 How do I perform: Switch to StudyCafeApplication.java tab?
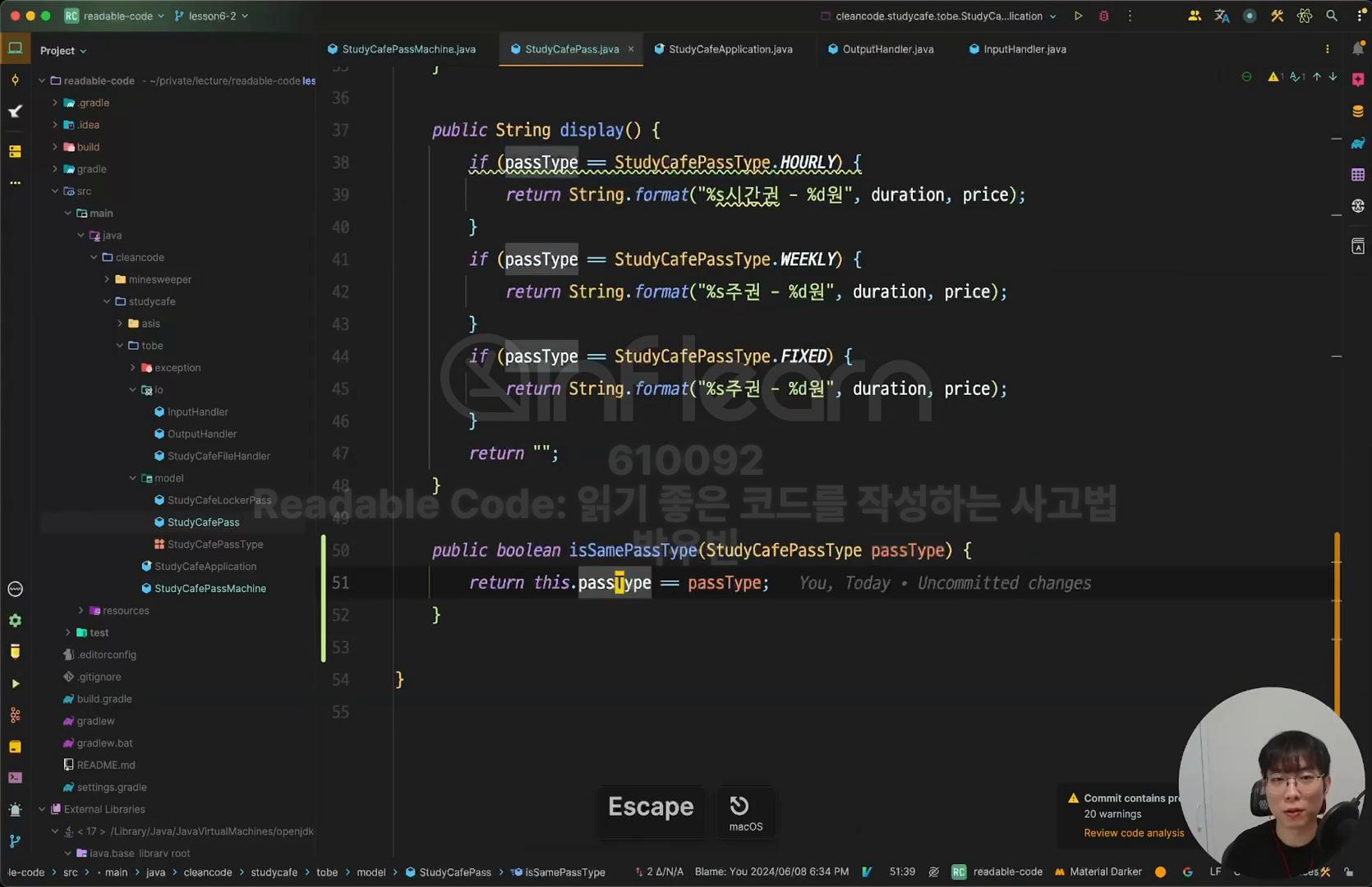click(x=723, y=49)
